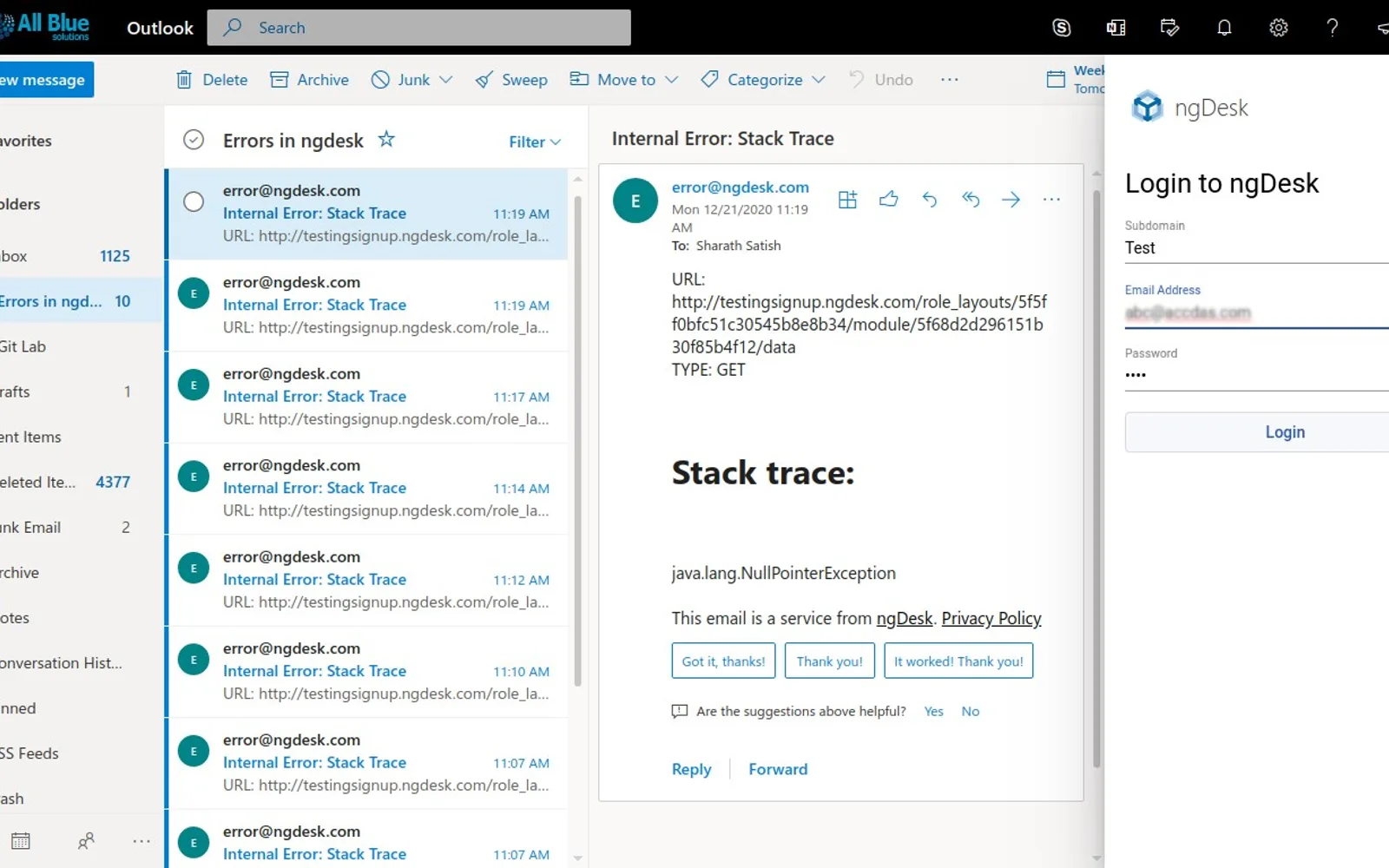Select the 11:19 AM email with the radio circle
The height and width of the screenshot is (868, 1389).
pyautogui.click(x=194, y=201)
